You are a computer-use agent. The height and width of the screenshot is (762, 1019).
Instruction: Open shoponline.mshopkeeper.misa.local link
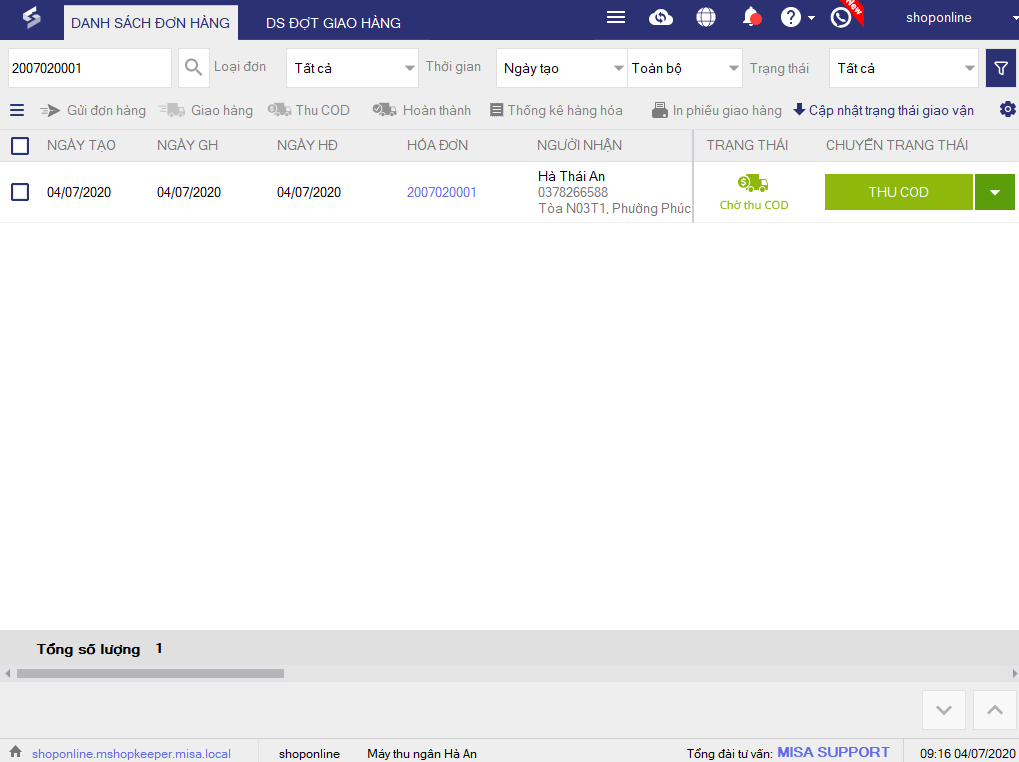[x=131, y=754]
